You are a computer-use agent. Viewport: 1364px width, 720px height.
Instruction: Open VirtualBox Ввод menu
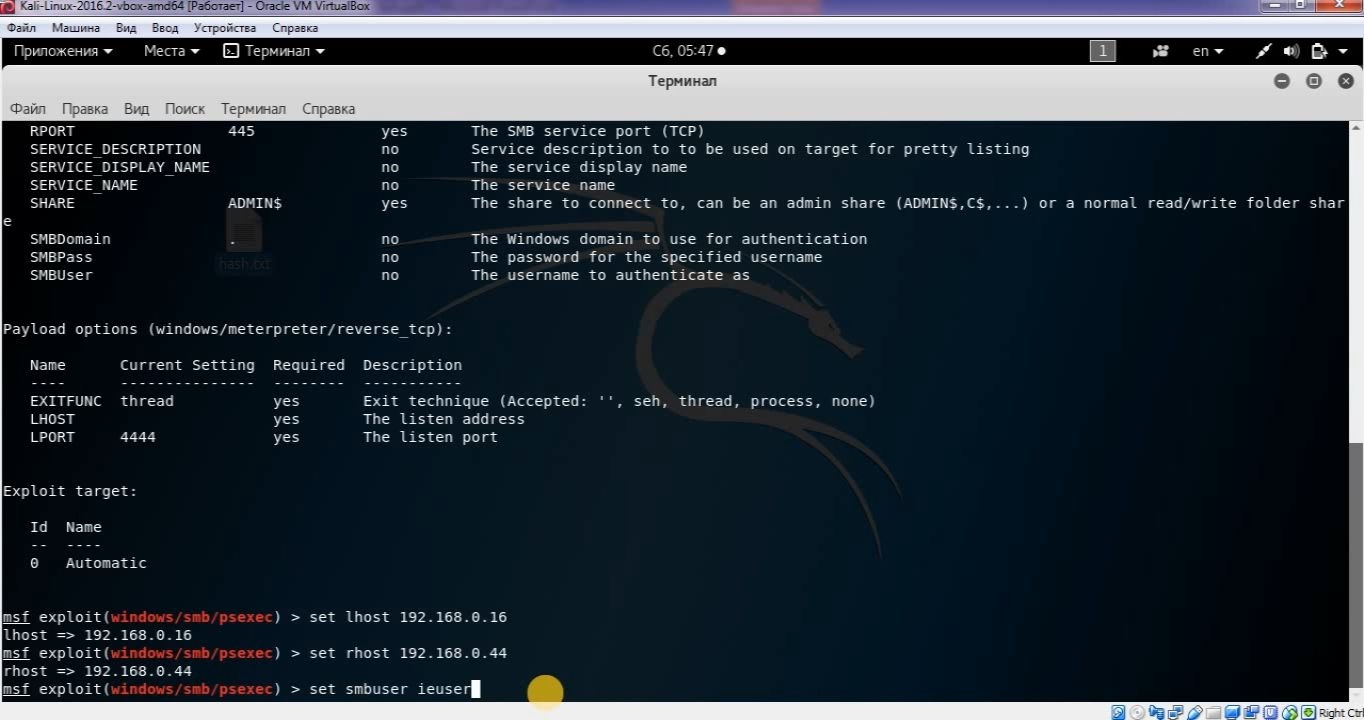tap(165, 28)
